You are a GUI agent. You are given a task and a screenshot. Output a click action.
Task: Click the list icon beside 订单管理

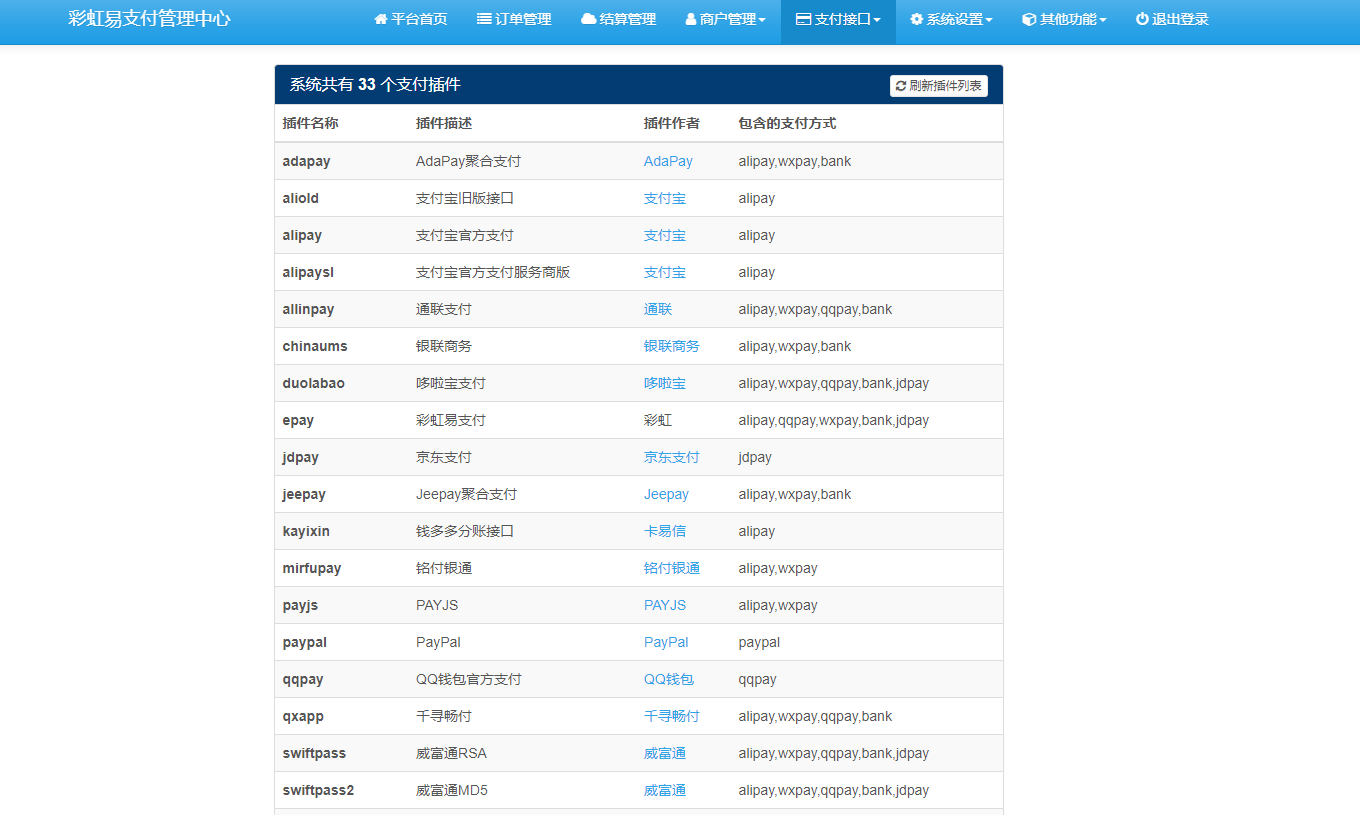(x=484, y=19)
